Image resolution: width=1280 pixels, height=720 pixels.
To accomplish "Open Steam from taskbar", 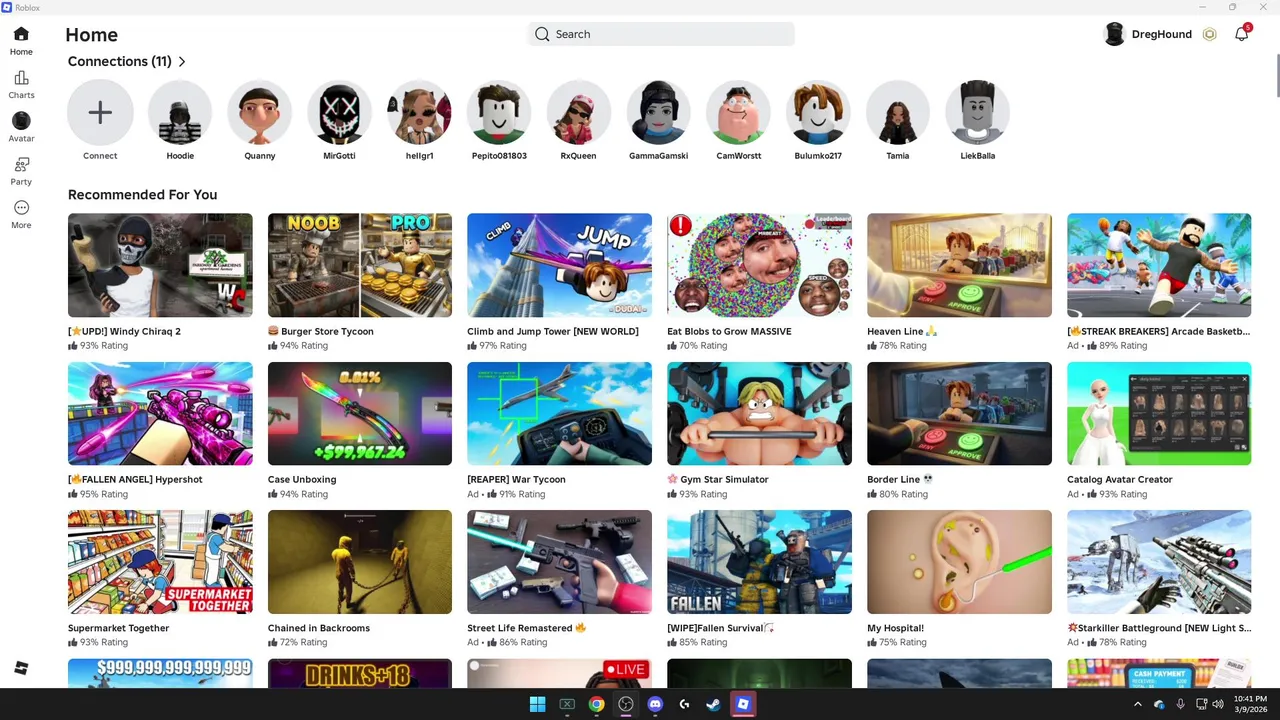I will pos(713,704).
